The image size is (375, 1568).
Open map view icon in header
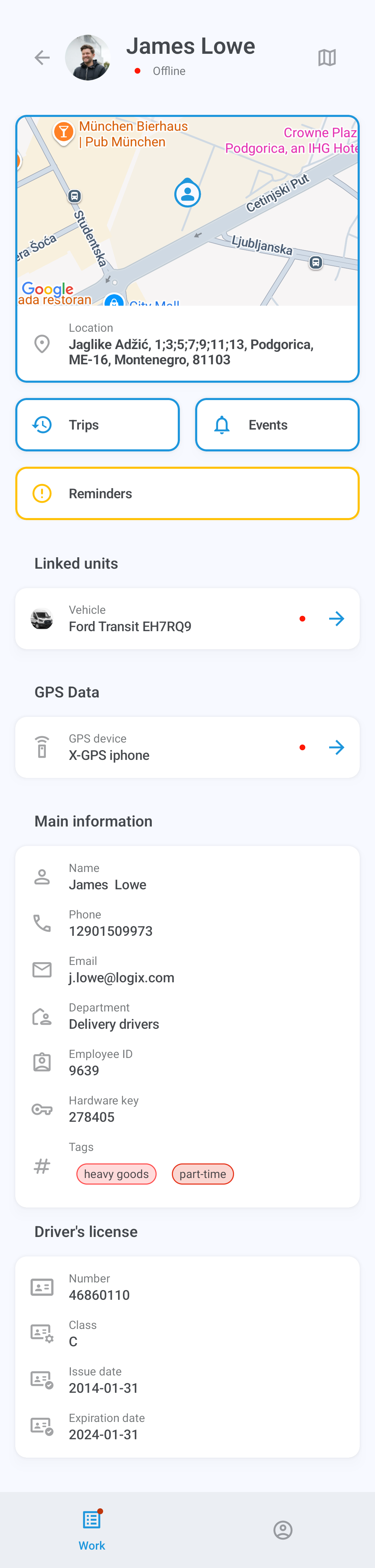[x=327, y=58]
